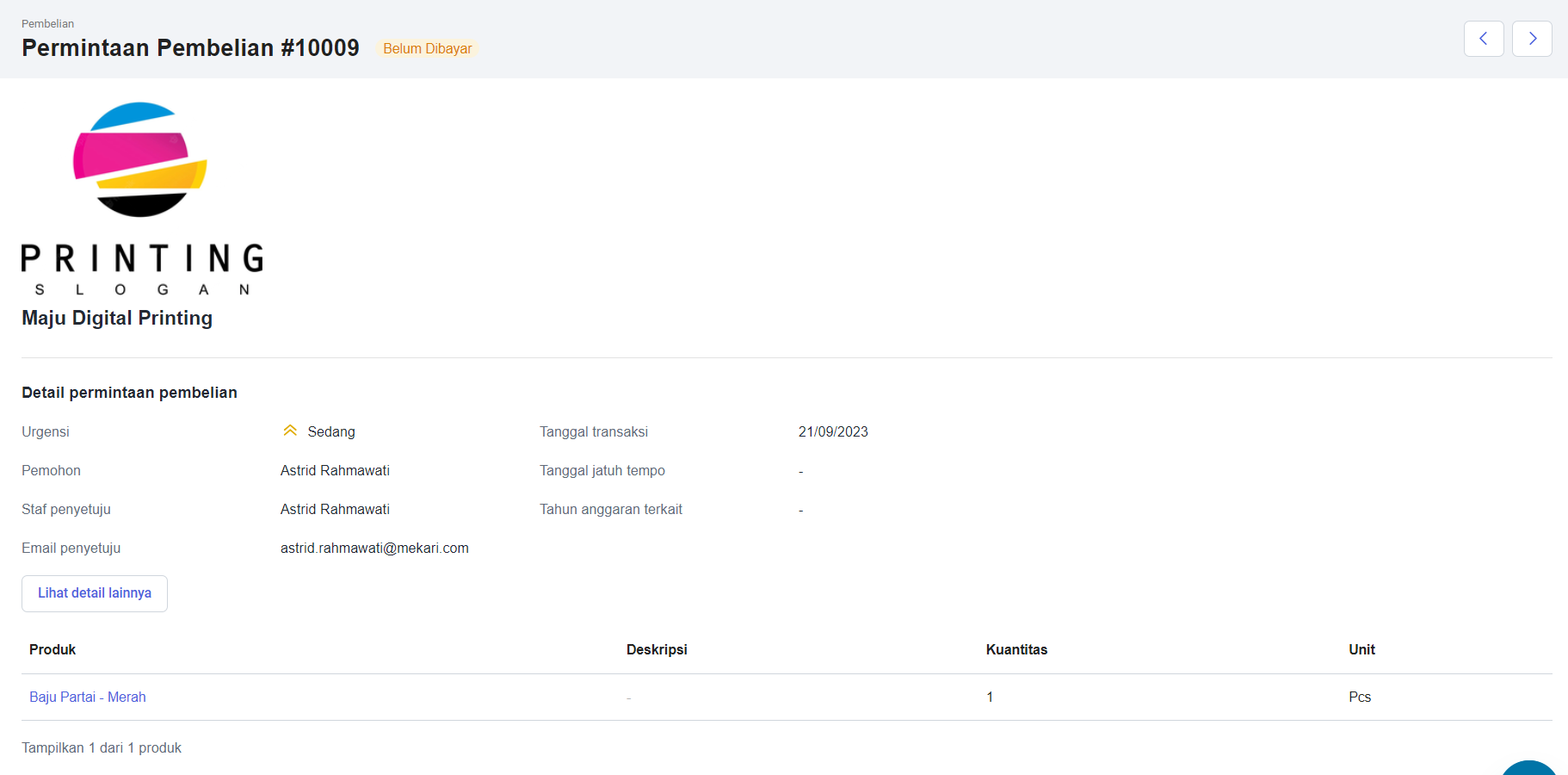
Task: Click the Email penyetuju label
Action: coord(71,548)
